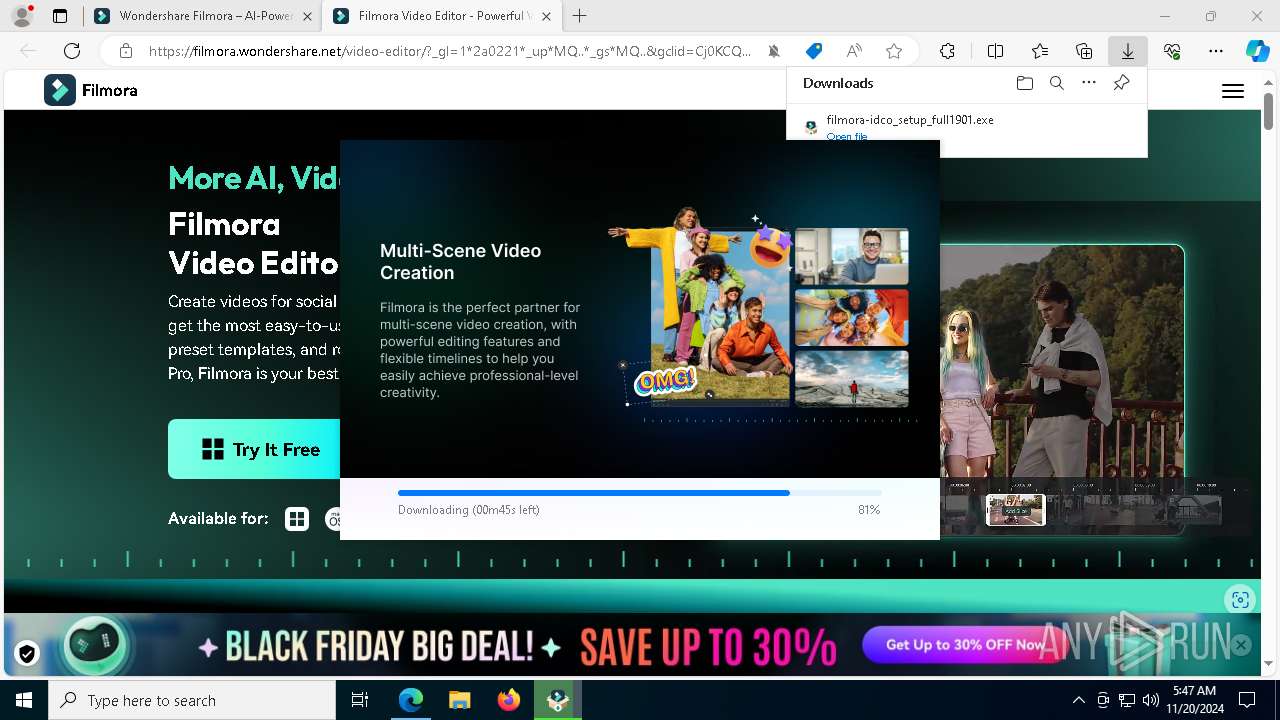Close the Black Friday banner
The height and width of the screenshot is (720, 1280).
tap(1241, 645)
